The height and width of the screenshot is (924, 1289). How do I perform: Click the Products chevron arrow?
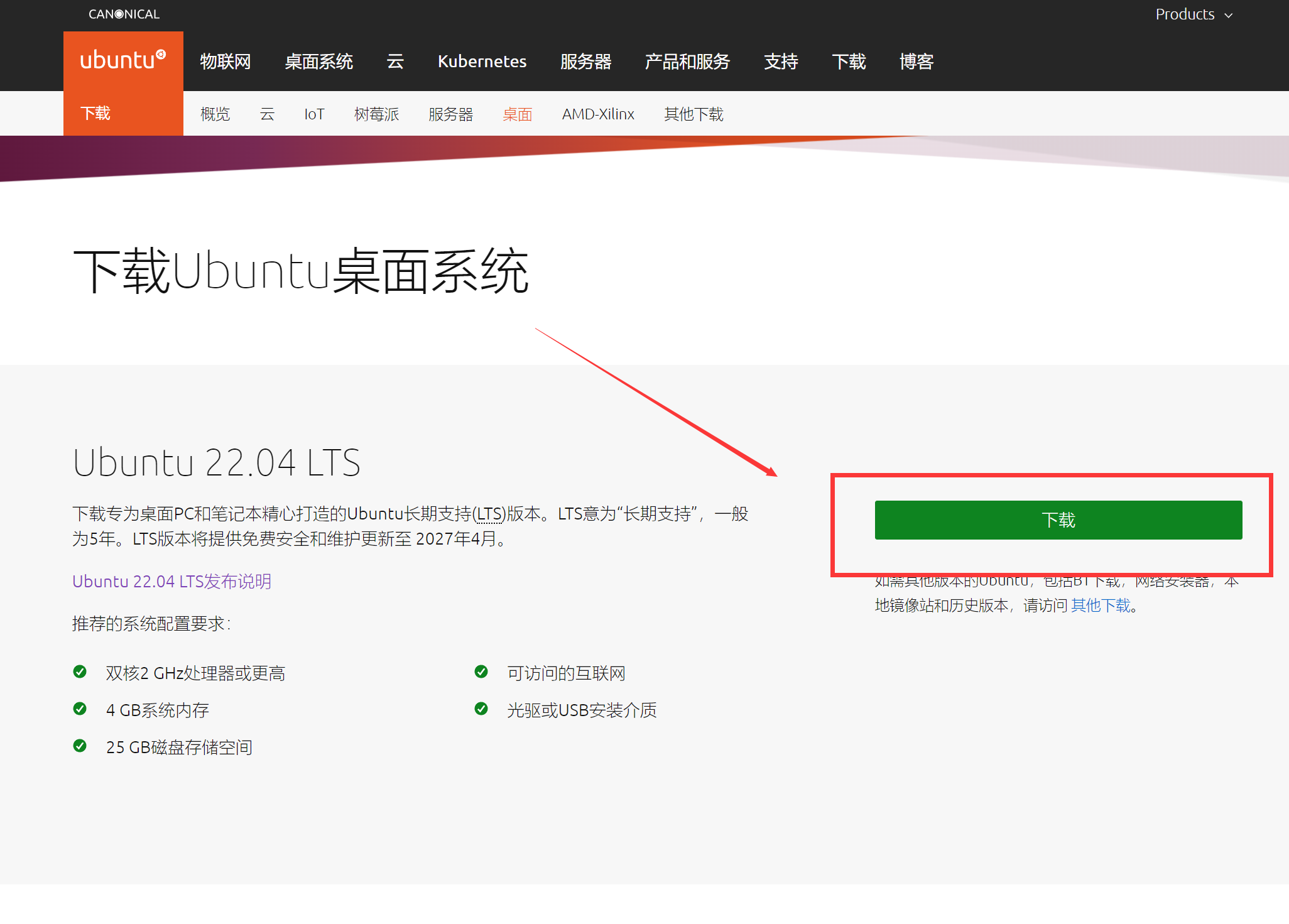(x=1229, y=15)
